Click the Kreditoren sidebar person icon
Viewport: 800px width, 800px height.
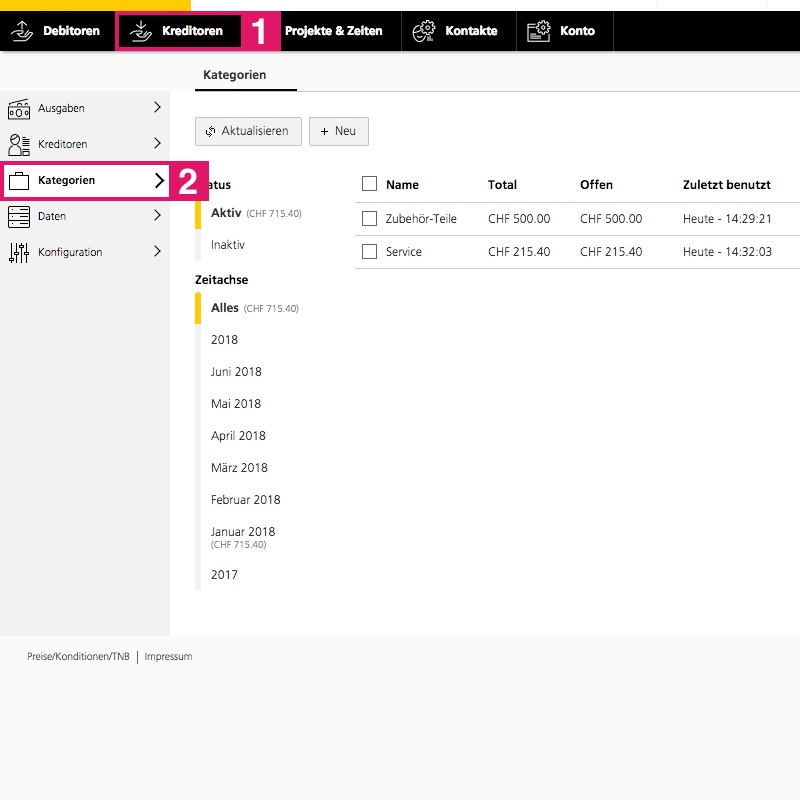(x=19, y=144)
